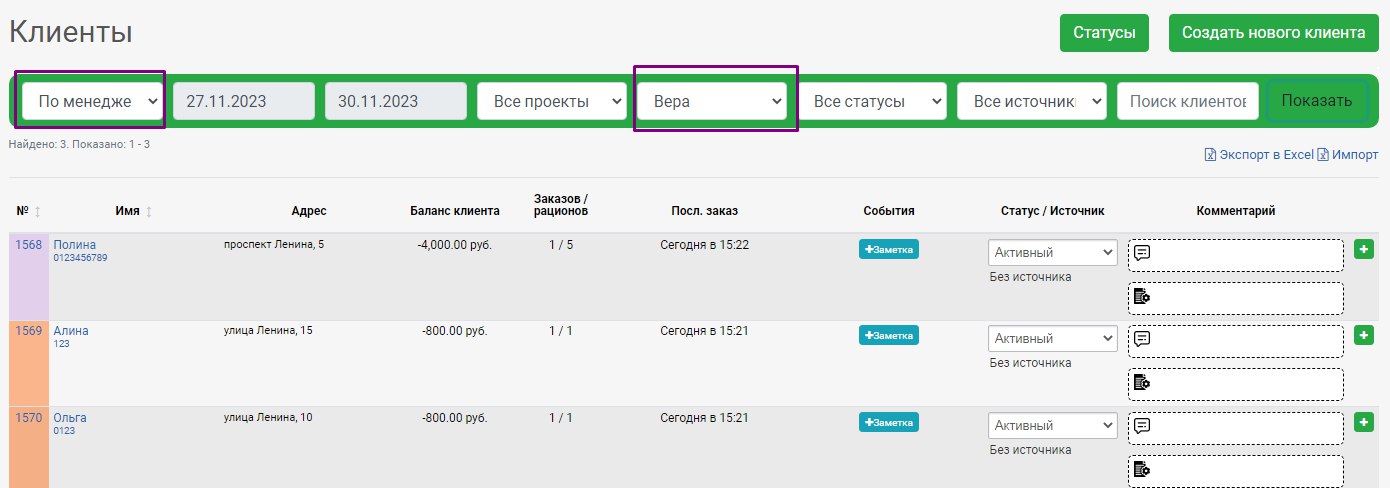The height and width of the screenshot is (488, 1390).
Task: Click the document settings icon in Полина's row
Action: tap(1142, 296)
